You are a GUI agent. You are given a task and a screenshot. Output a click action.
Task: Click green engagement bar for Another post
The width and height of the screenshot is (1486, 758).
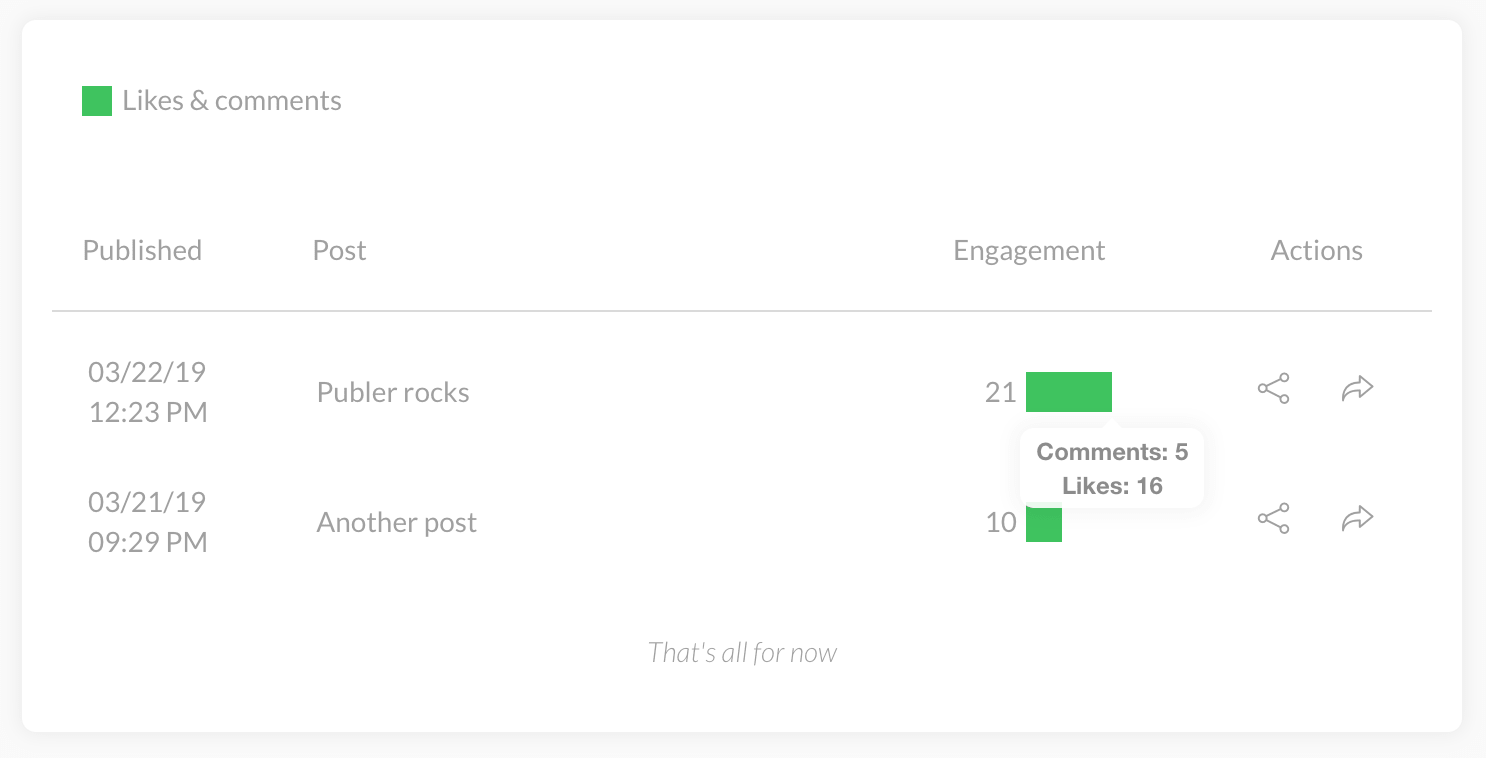coord(1044,528)
